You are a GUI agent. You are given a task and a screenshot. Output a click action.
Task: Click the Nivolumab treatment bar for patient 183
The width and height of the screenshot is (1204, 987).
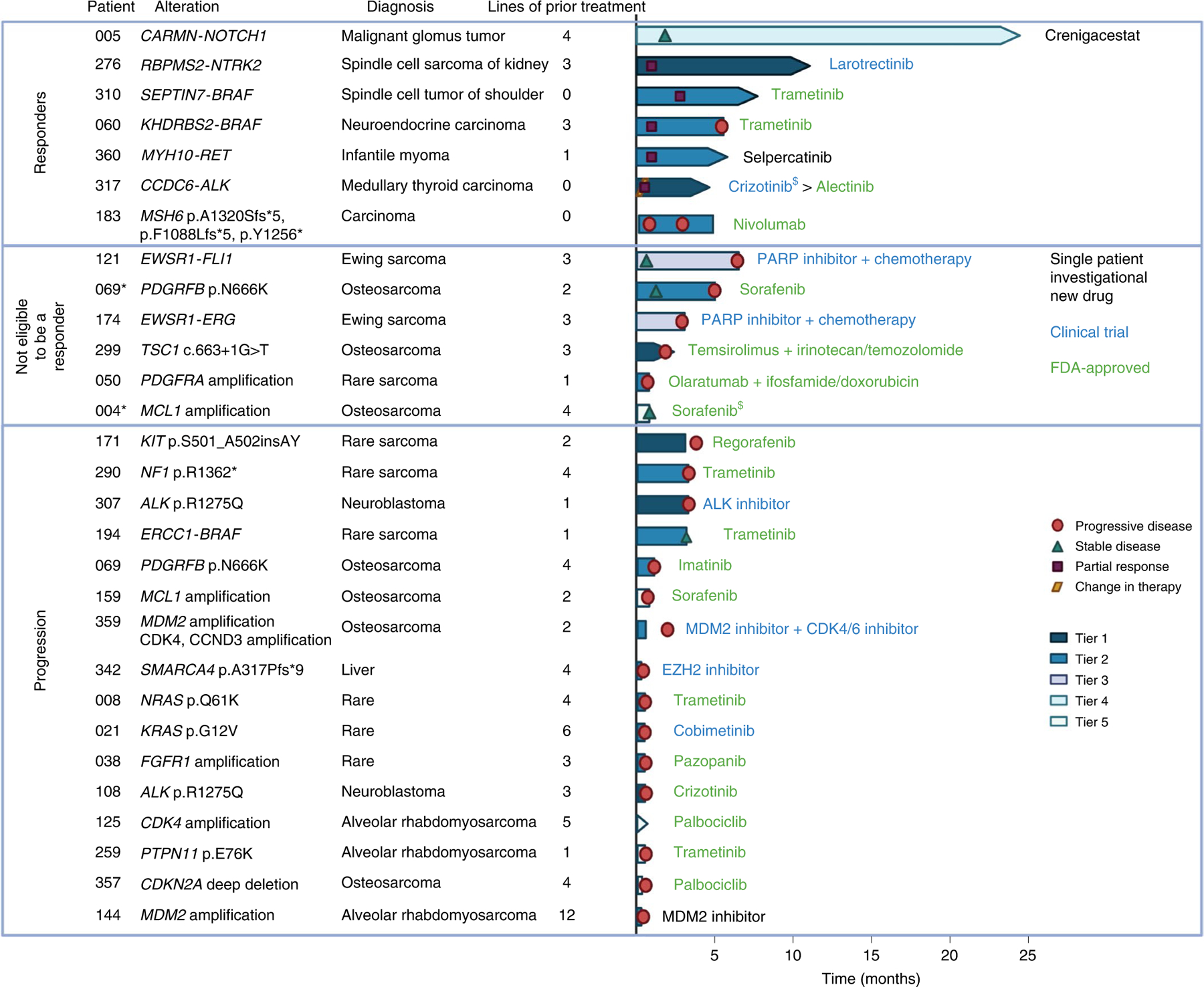(x=675, y=224)
